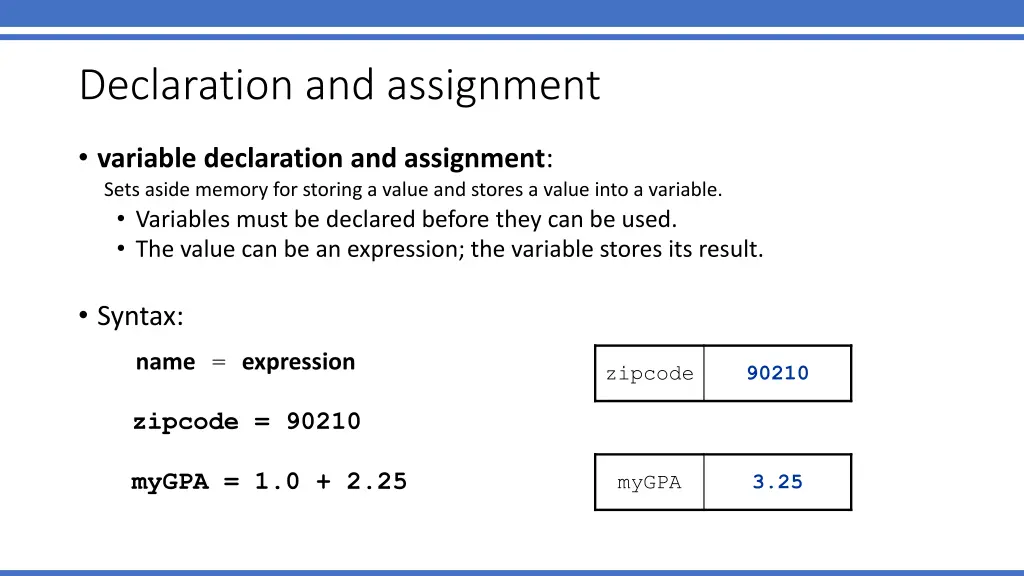Click the 'zipcode' label cell in table
1024x576 pixels.
[x=650, y=374]
